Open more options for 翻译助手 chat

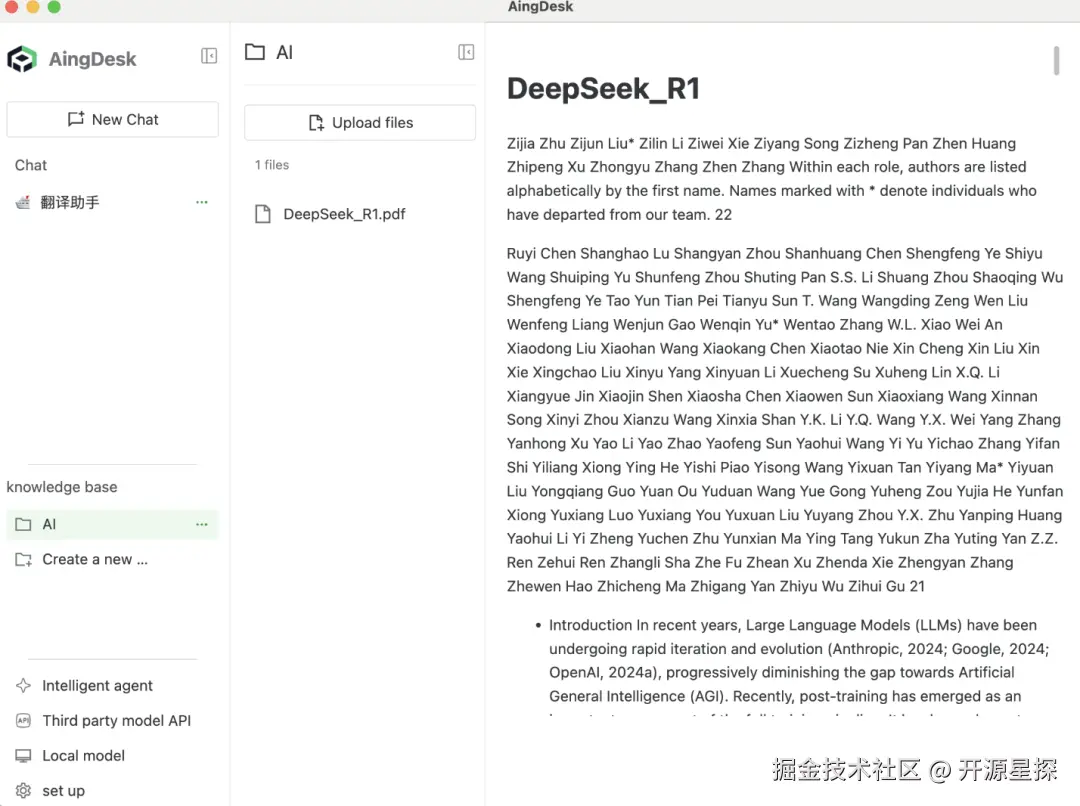pos(201,203)
